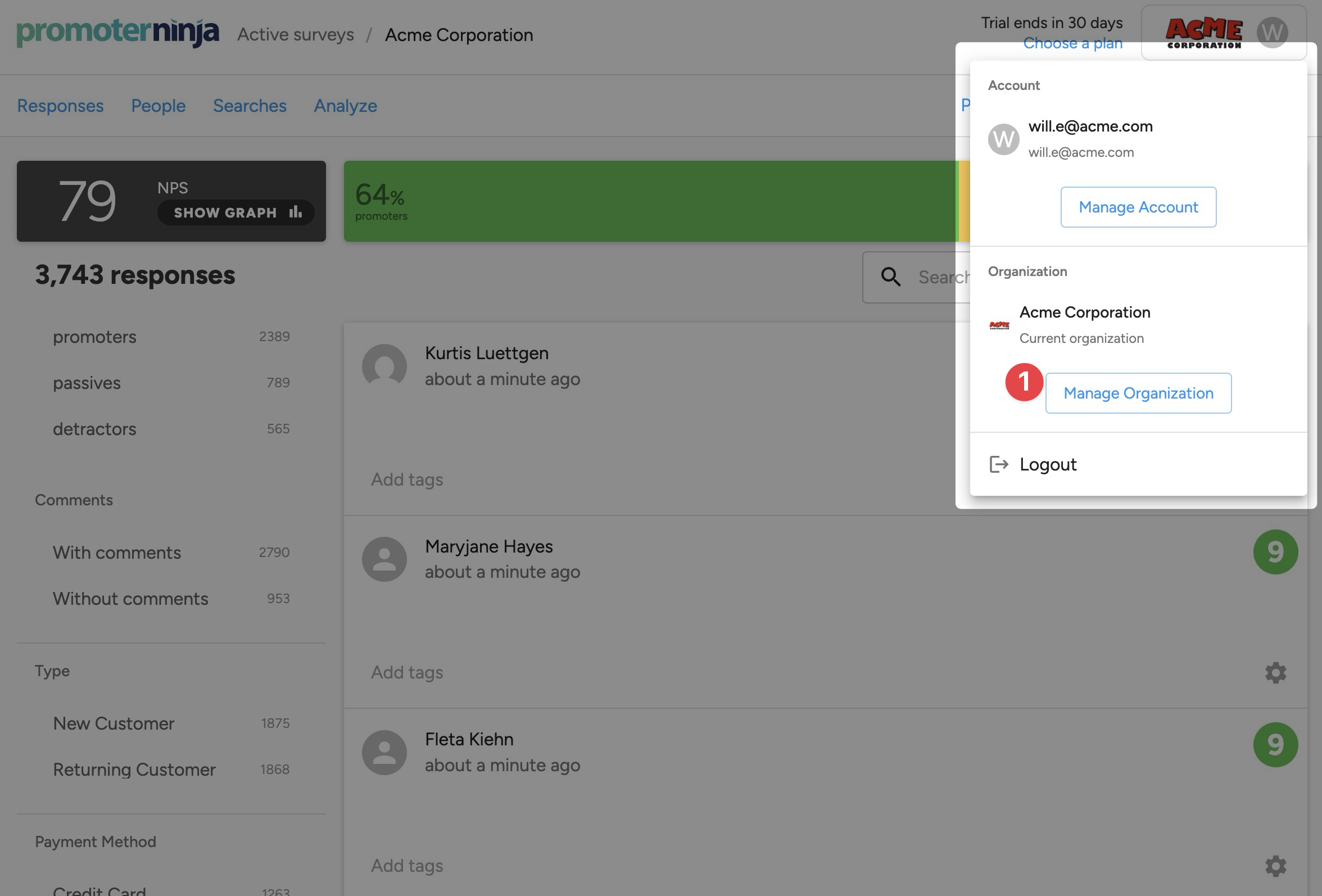Switch to the Responses tab

coord(60,106)
